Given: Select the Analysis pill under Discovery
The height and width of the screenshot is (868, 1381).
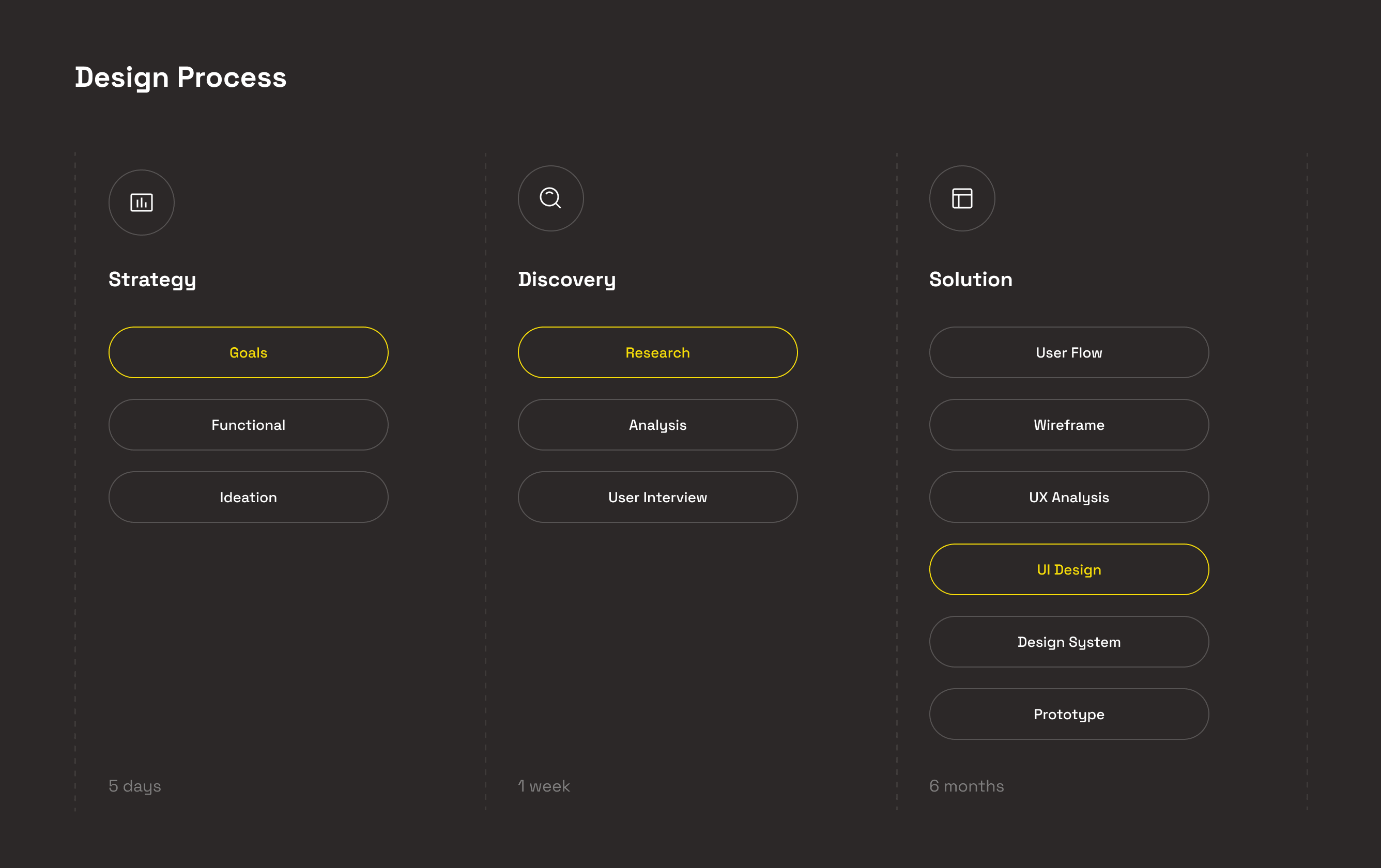Looking at the screenshot, I should (x=658, y=425).
